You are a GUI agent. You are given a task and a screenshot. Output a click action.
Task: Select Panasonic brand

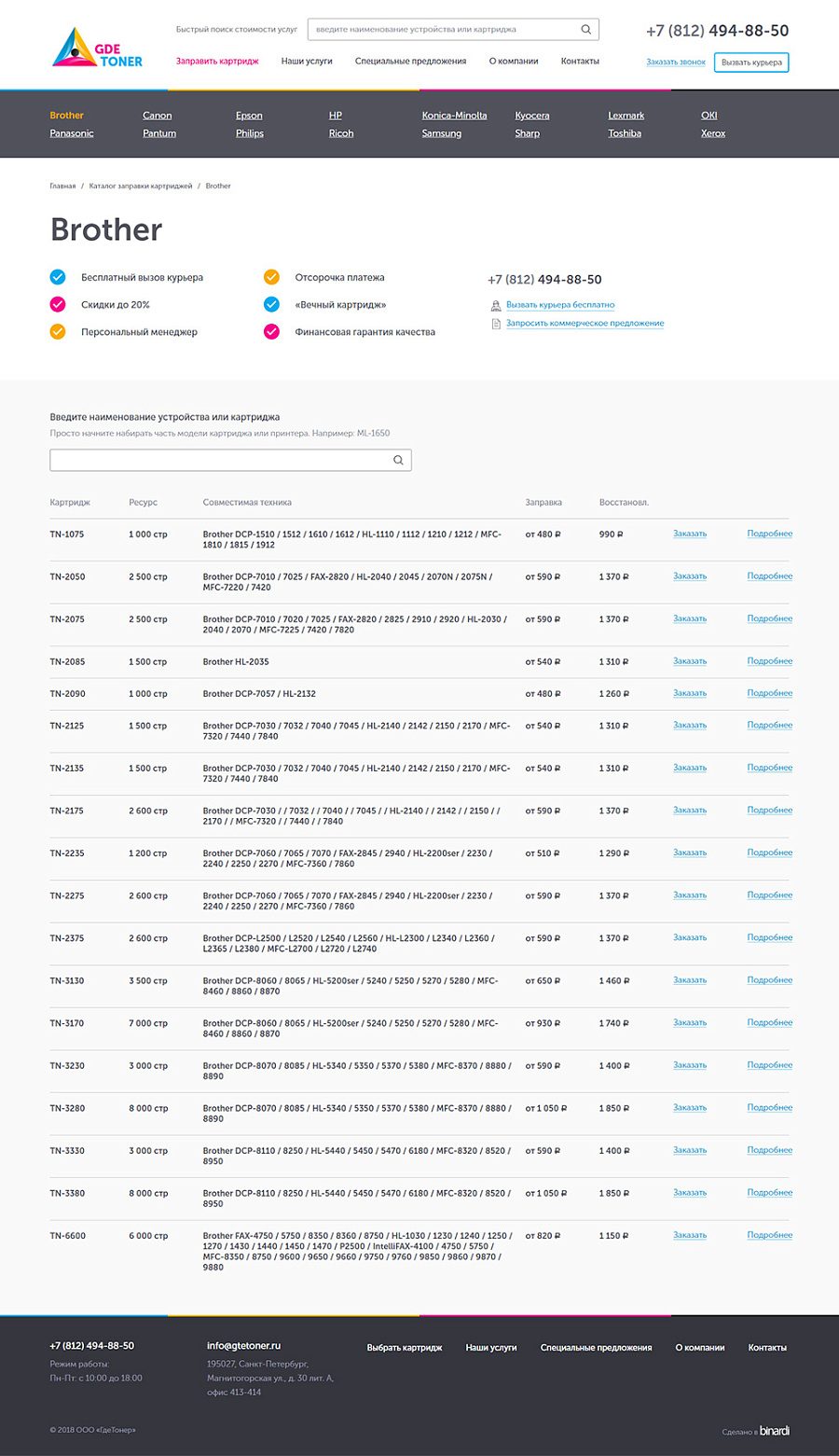pyautogui.click(x=72, y=133)
